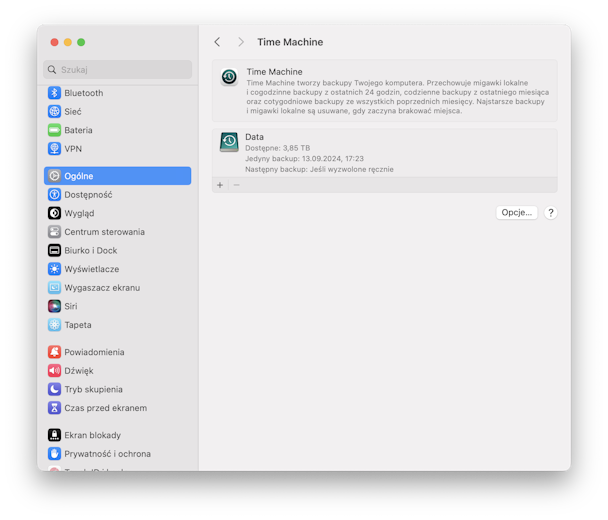The image size is (608, 520).
Task: Click the text Dostępne: 3,85 TB
Action: tap(278, 148)
